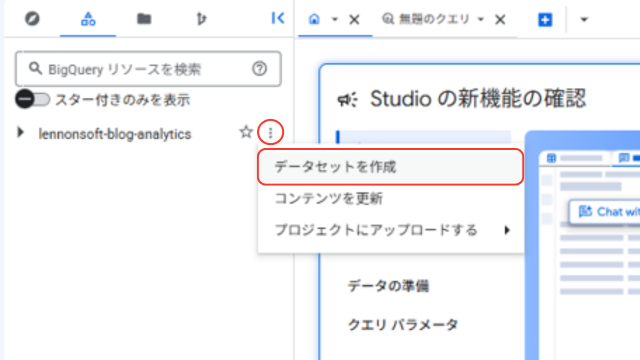
Task: Choose プロジェクトにアップロードする menu entry
Action: tap(391, 230)
